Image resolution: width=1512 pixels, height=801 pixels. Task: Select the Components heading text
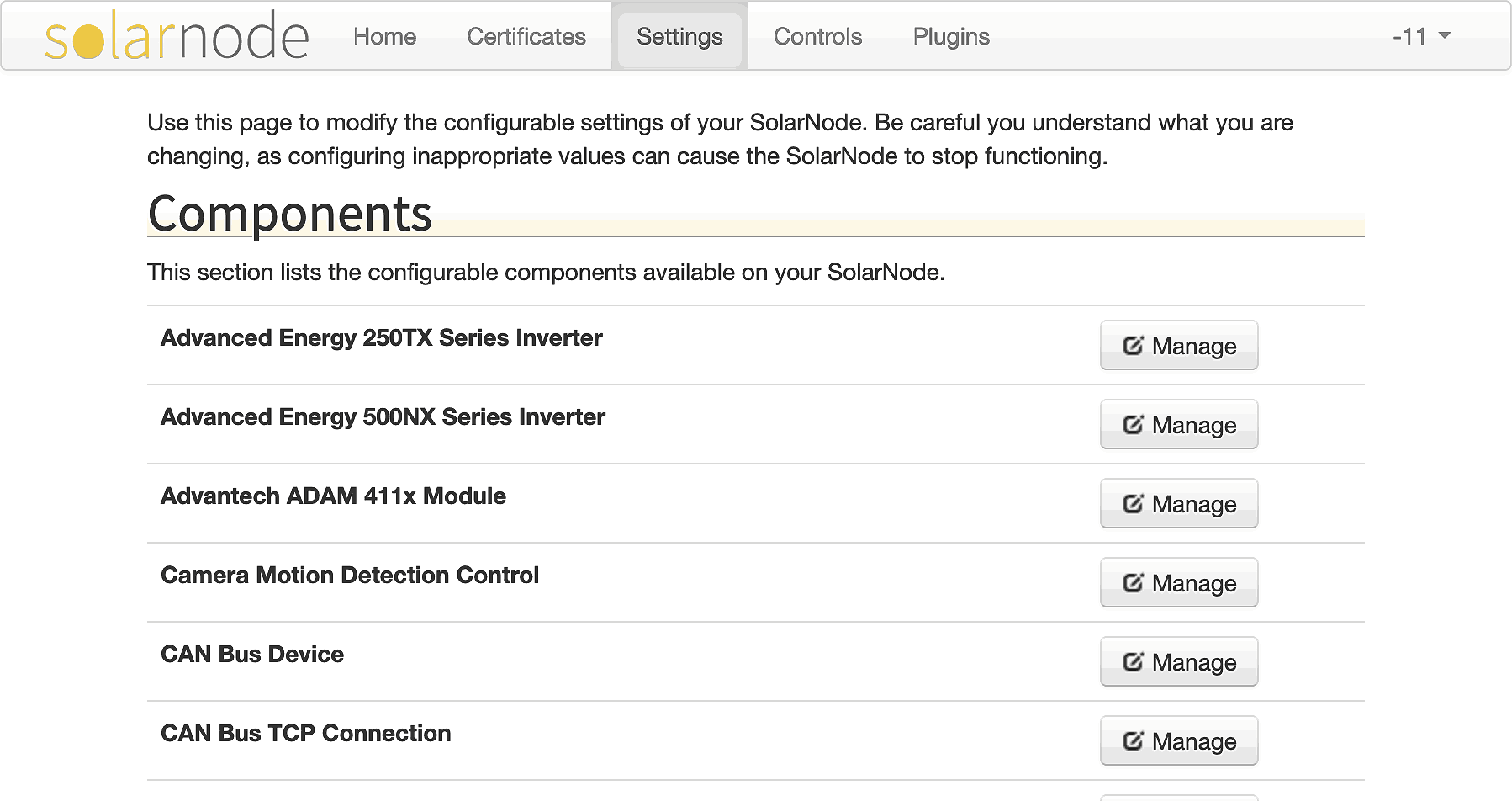[x=289, y=215]
